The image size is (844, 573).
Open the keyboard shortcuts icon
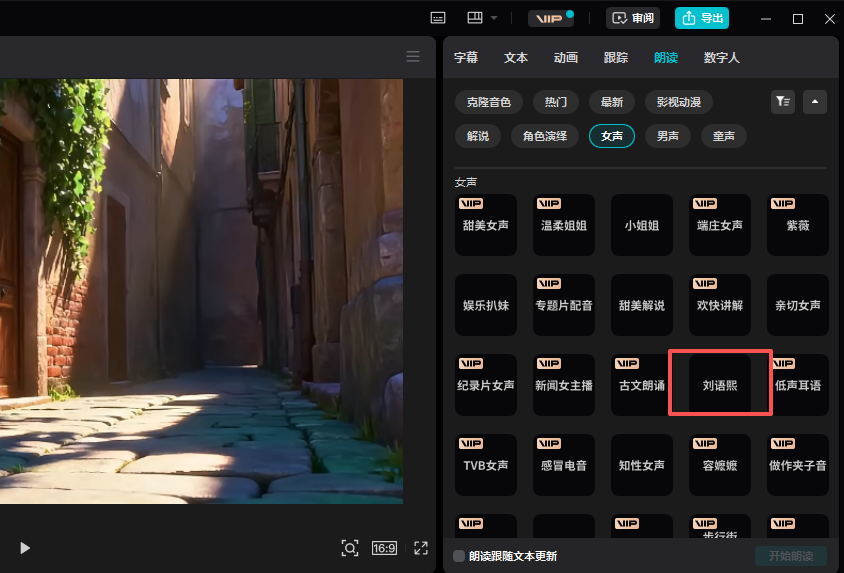point(437,18)
